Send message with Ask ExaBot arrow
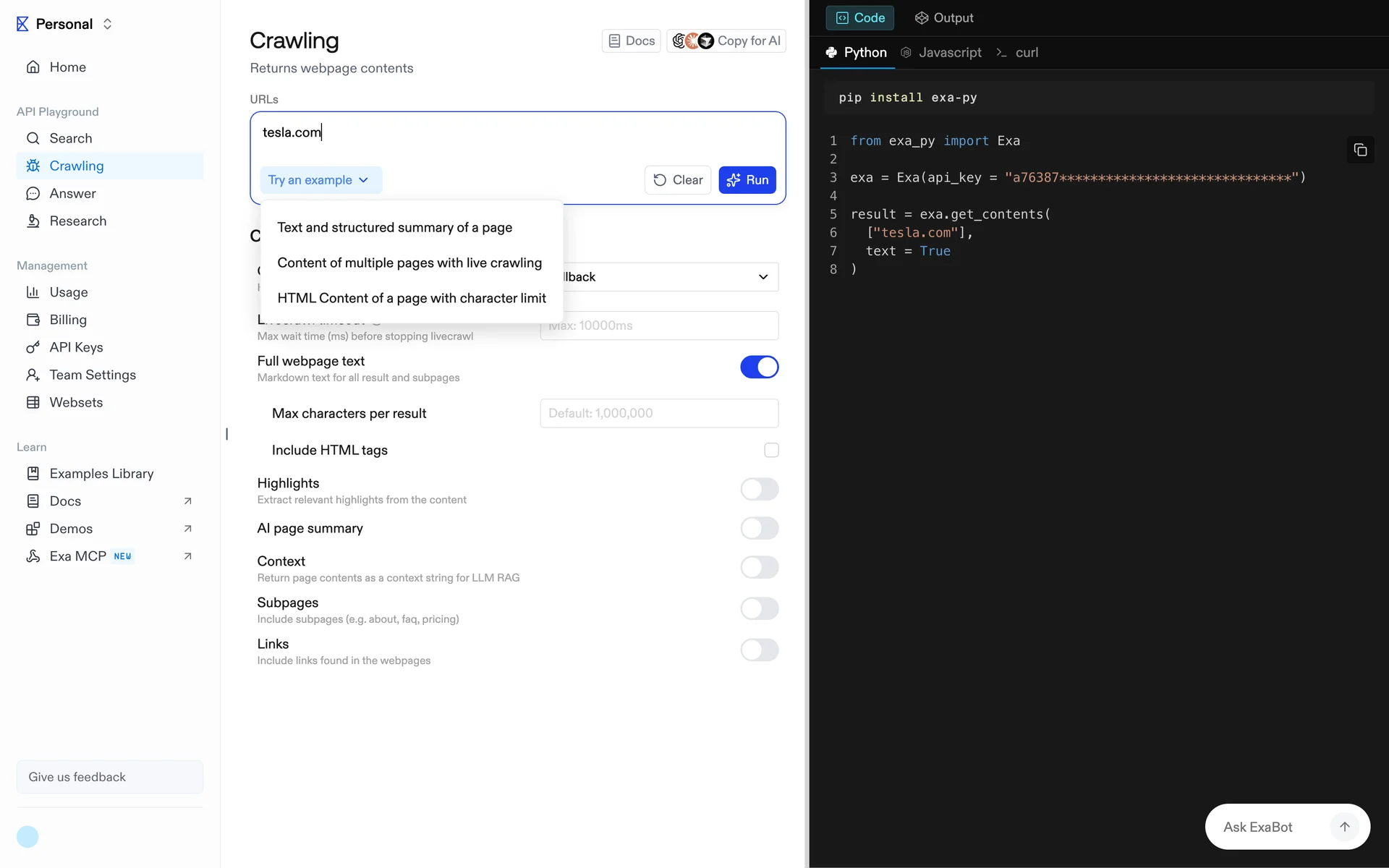The width and height of the screenshot is (1389, 868). (1344, 827)
